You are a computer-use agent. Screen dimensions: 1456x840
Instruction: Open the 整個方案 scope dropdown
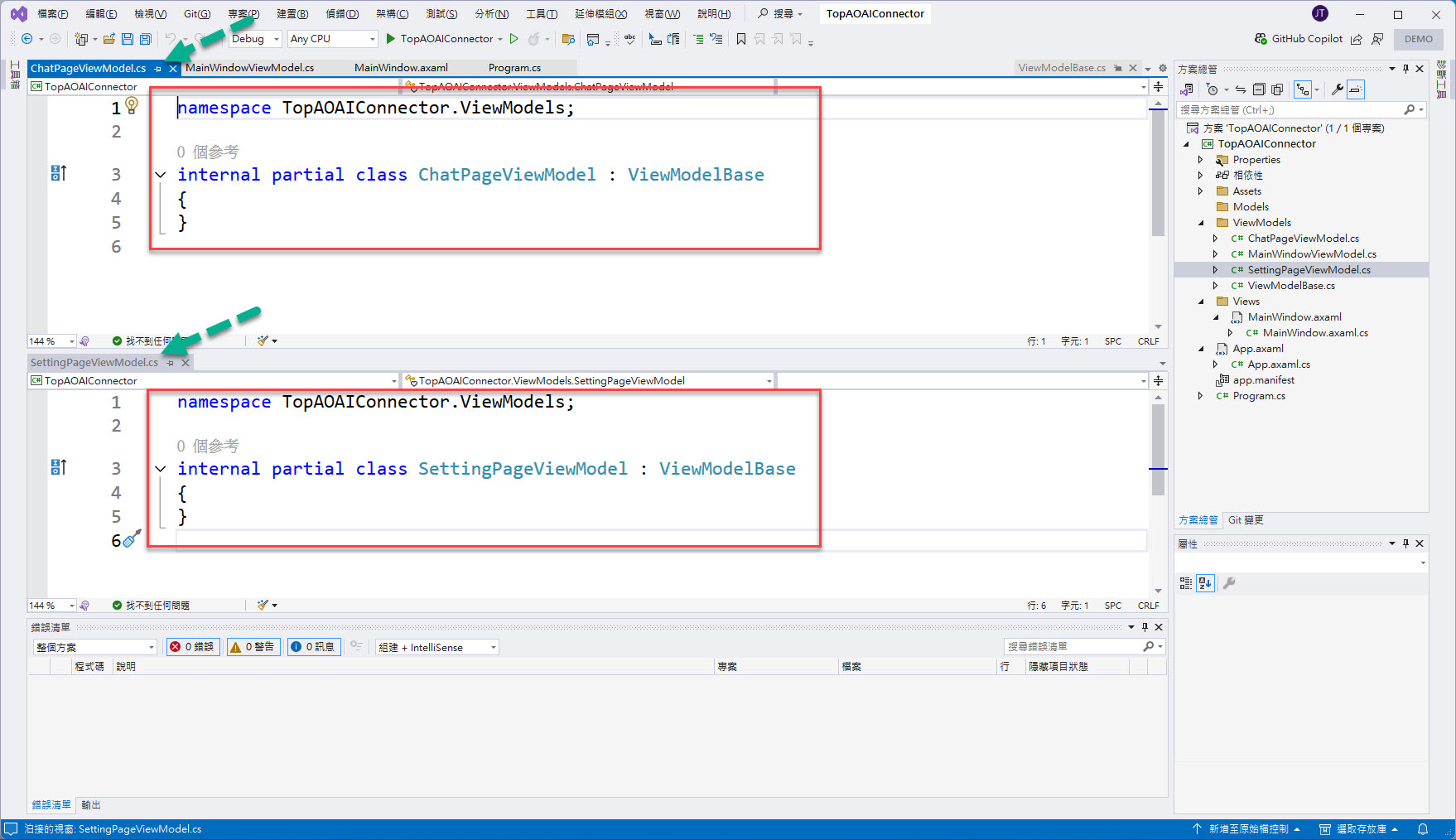tap(95, 647)
